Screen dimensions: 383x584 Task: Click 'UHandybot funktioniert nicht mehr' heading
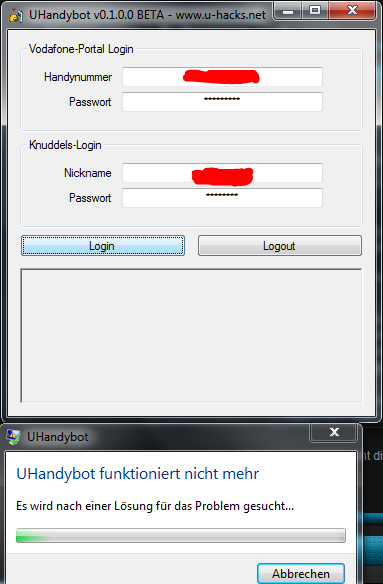point(137,474)
